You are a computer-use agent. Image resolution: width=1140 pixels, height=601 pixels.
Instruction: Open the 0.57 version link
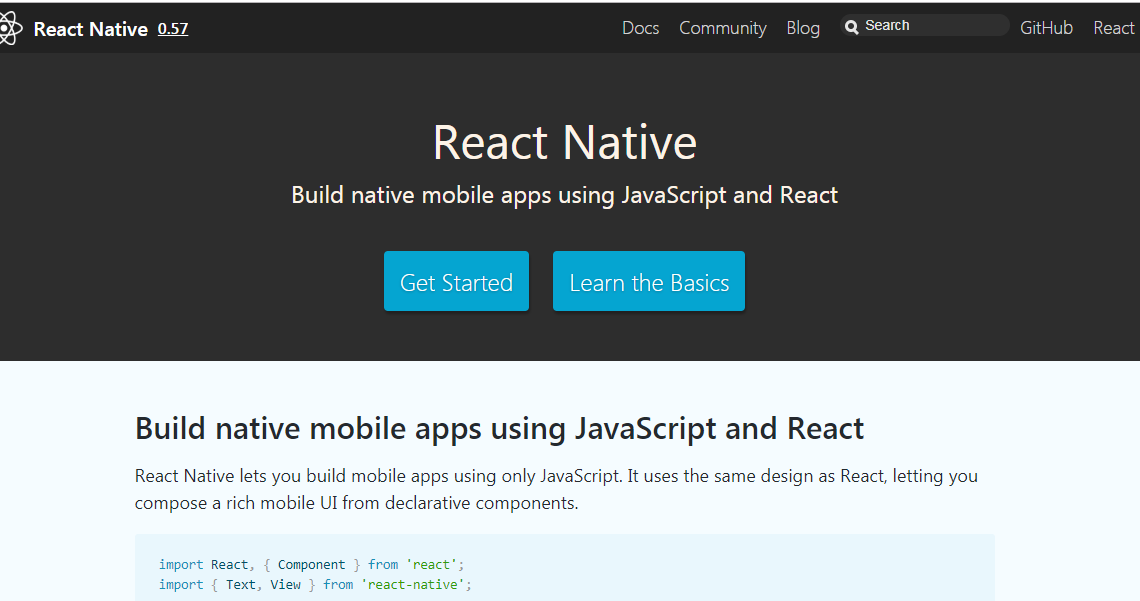173,29
